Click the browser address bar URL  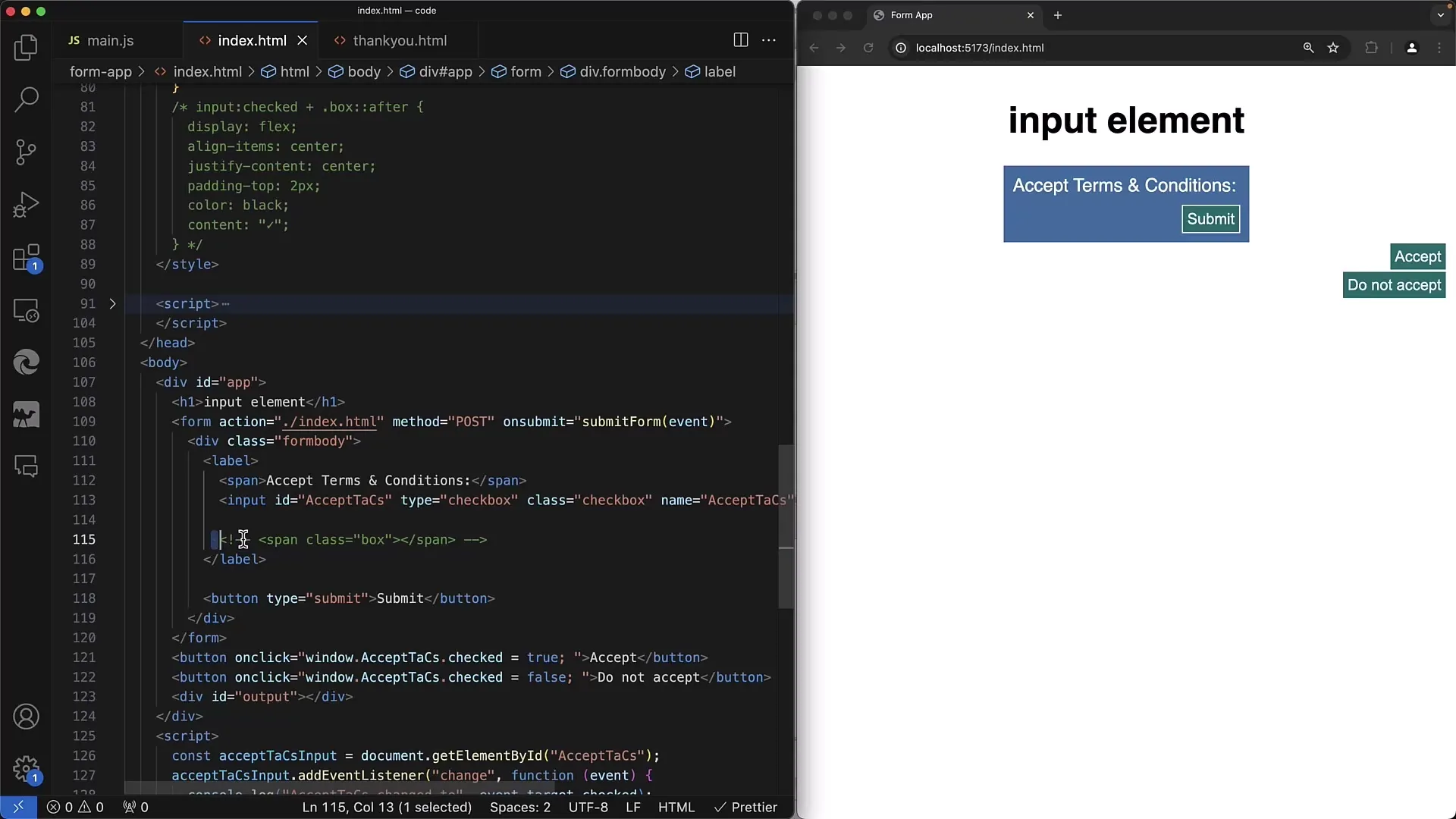pyautogui.click(x=980, y=48)
